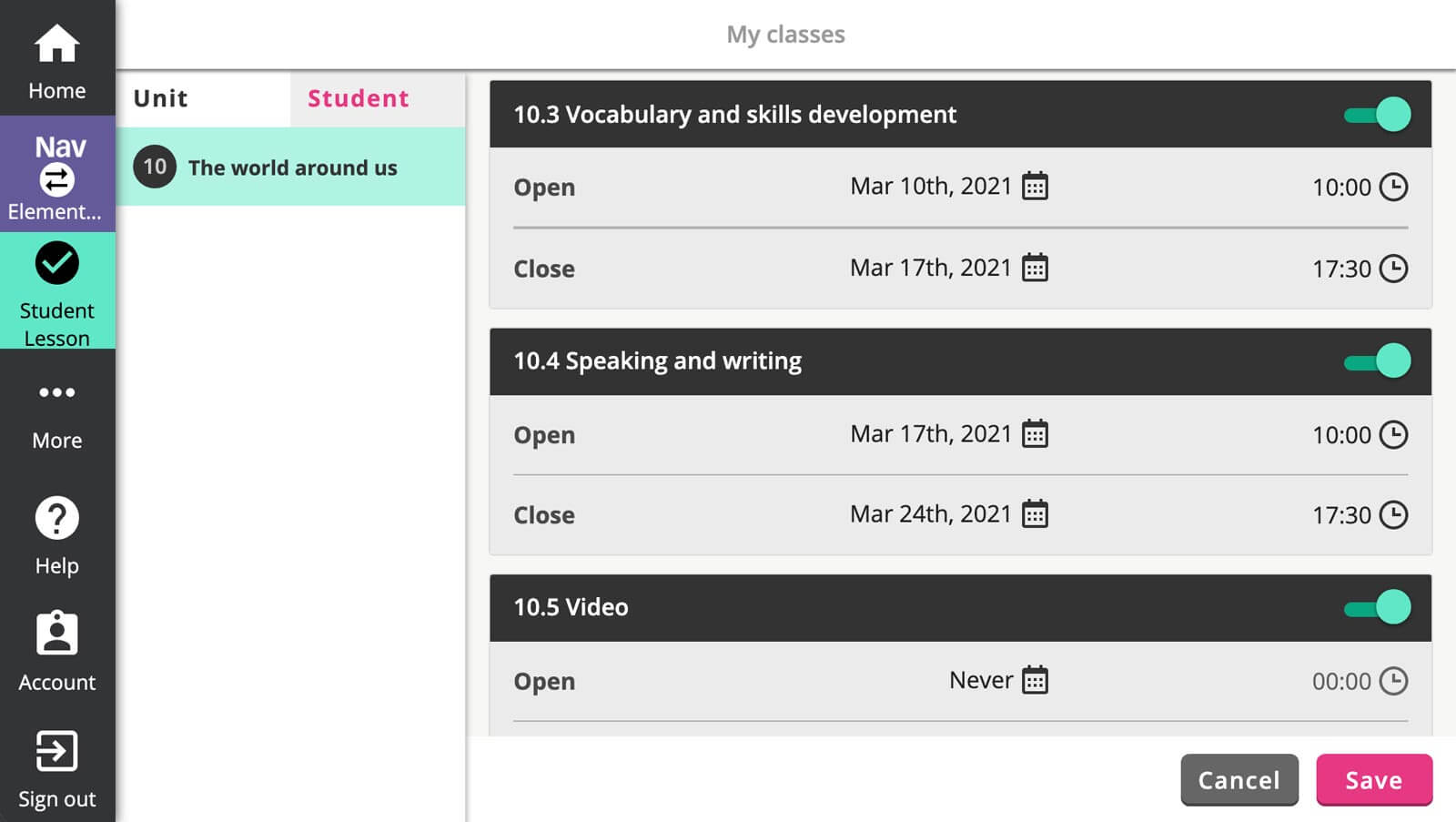The width and height of the screenshot is (1456, 822).
Task: Select unit 10 The world around us
Action: tap(291, 167)
